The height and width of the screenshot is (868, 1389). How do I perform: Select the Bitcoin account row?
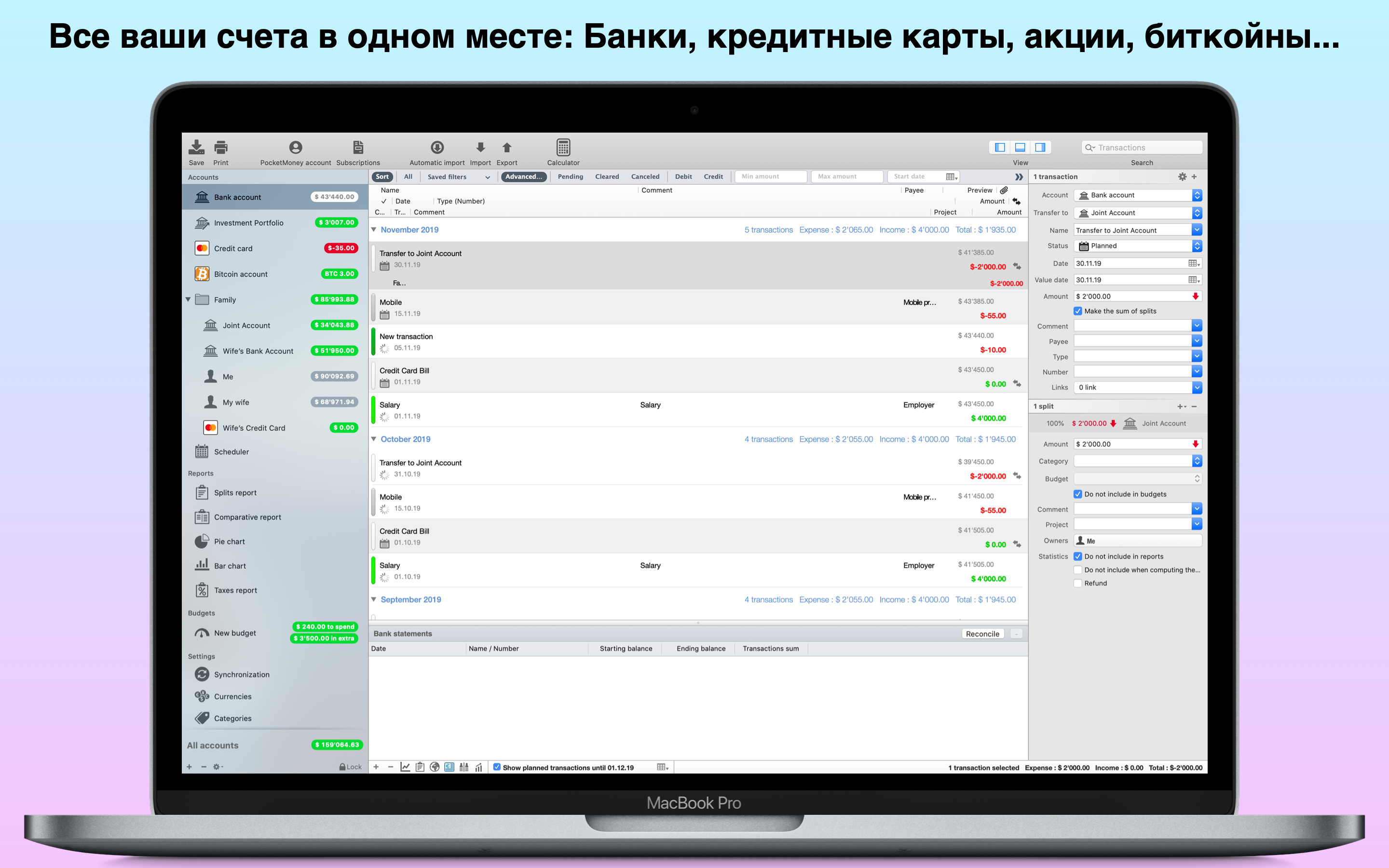[275, 274]
